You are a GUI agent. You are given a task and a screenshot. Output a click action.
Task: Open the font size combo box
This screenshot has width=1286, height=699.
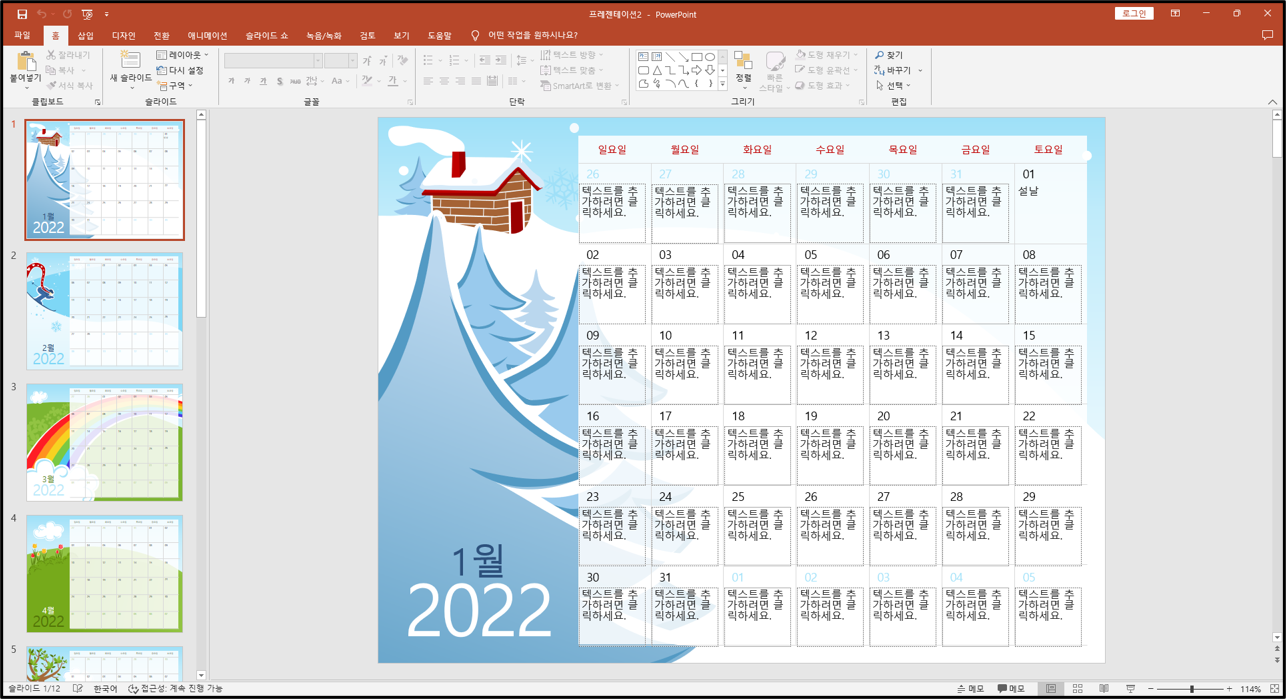point(341,61)
